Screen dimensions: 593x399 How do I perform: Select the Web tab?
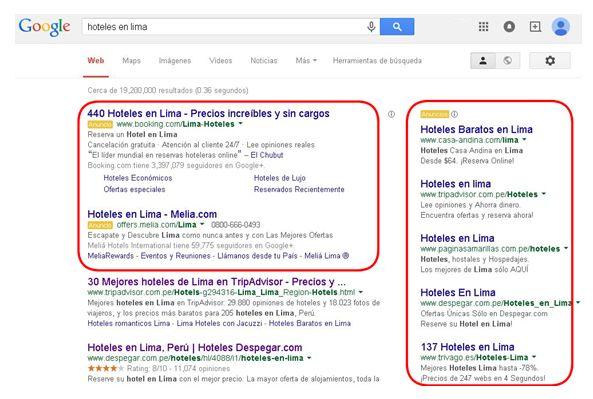tap(96, 61)
